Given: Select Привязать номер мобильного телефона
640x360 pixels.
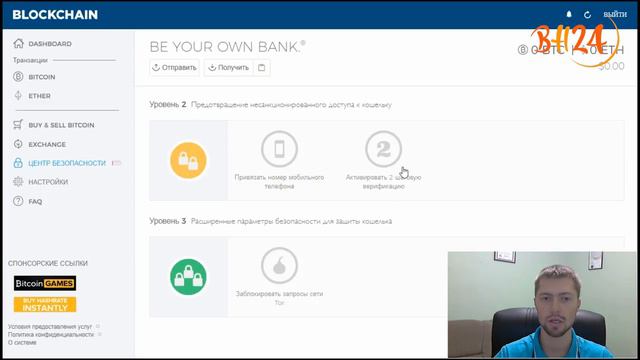Looking at the screenshot, I should (x=279, y=182).
